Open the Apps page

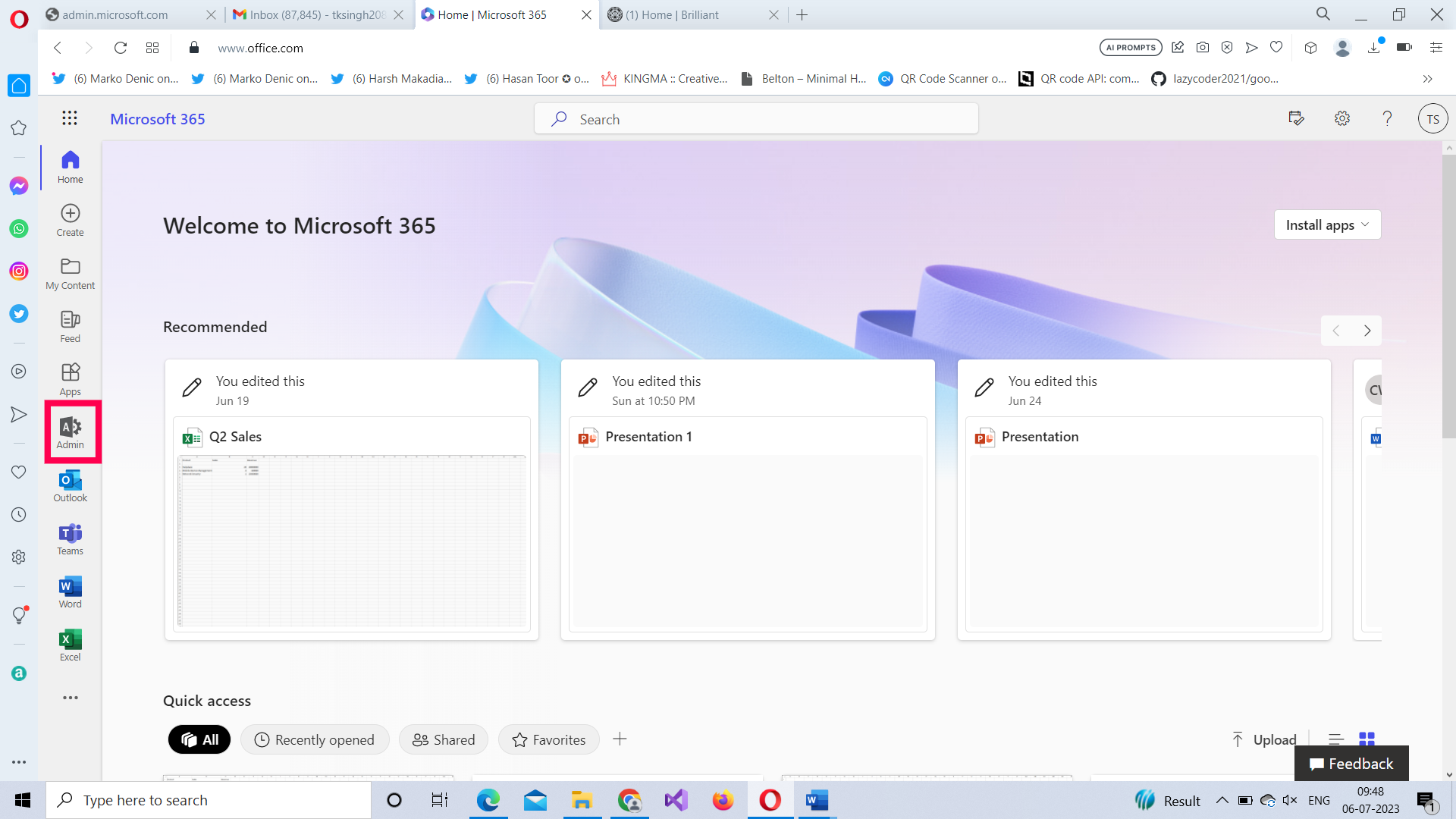pyautogui.click(x=70, y=379)
